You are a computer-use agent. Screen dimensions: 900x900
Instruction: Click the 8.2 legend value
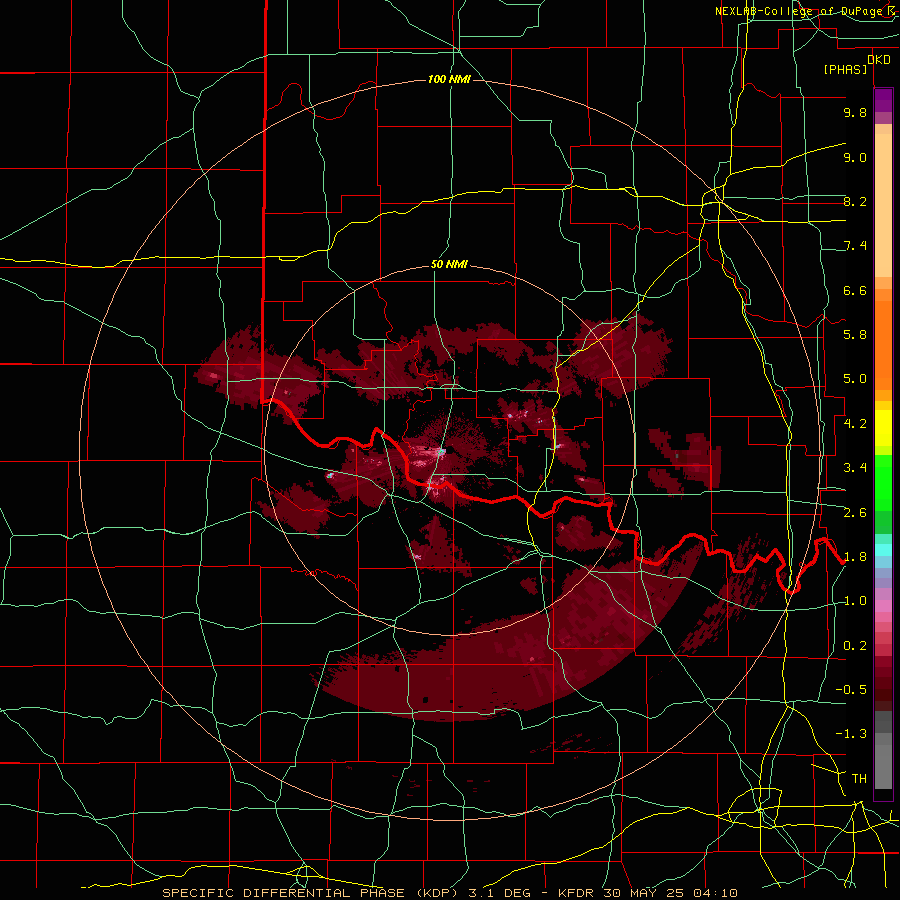855,201
